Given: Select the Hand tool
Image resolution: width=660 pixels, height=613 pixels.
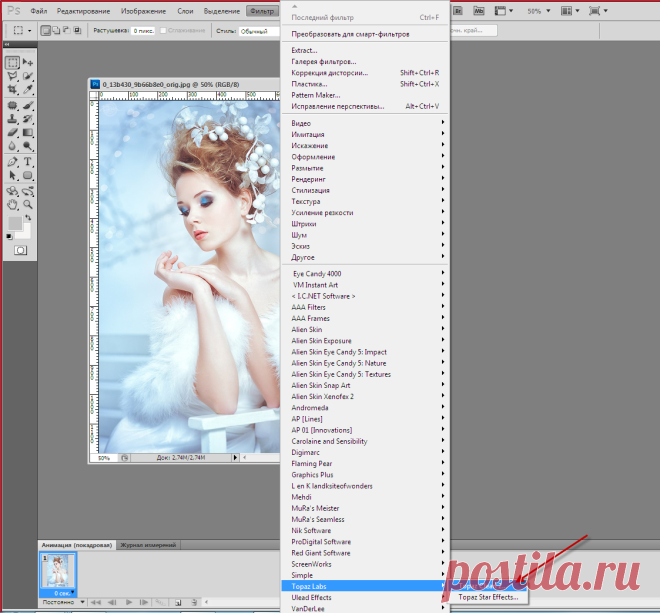Looking at the screenshot, I should 12,205.
